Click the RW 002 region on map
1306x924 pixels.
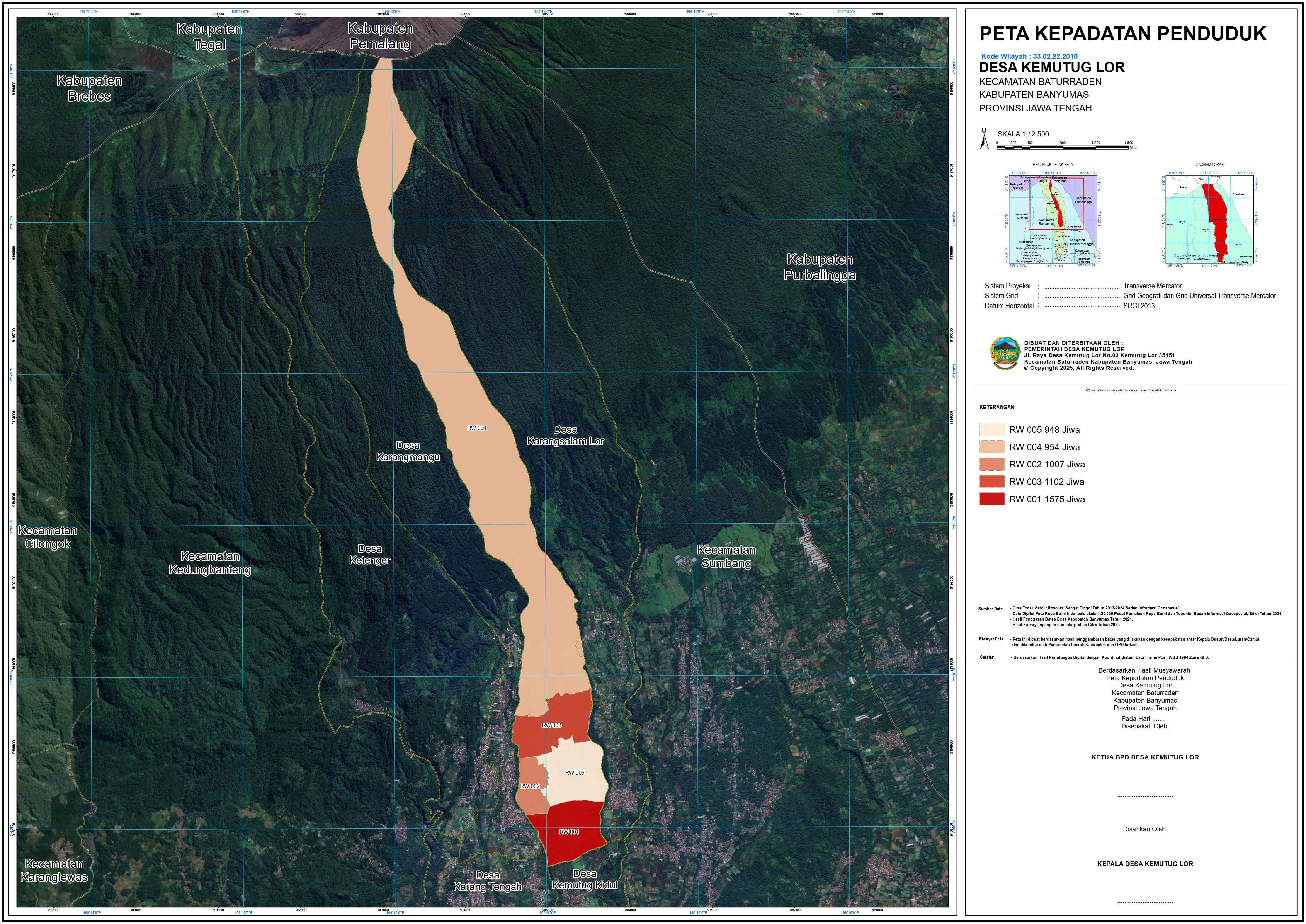530,786
